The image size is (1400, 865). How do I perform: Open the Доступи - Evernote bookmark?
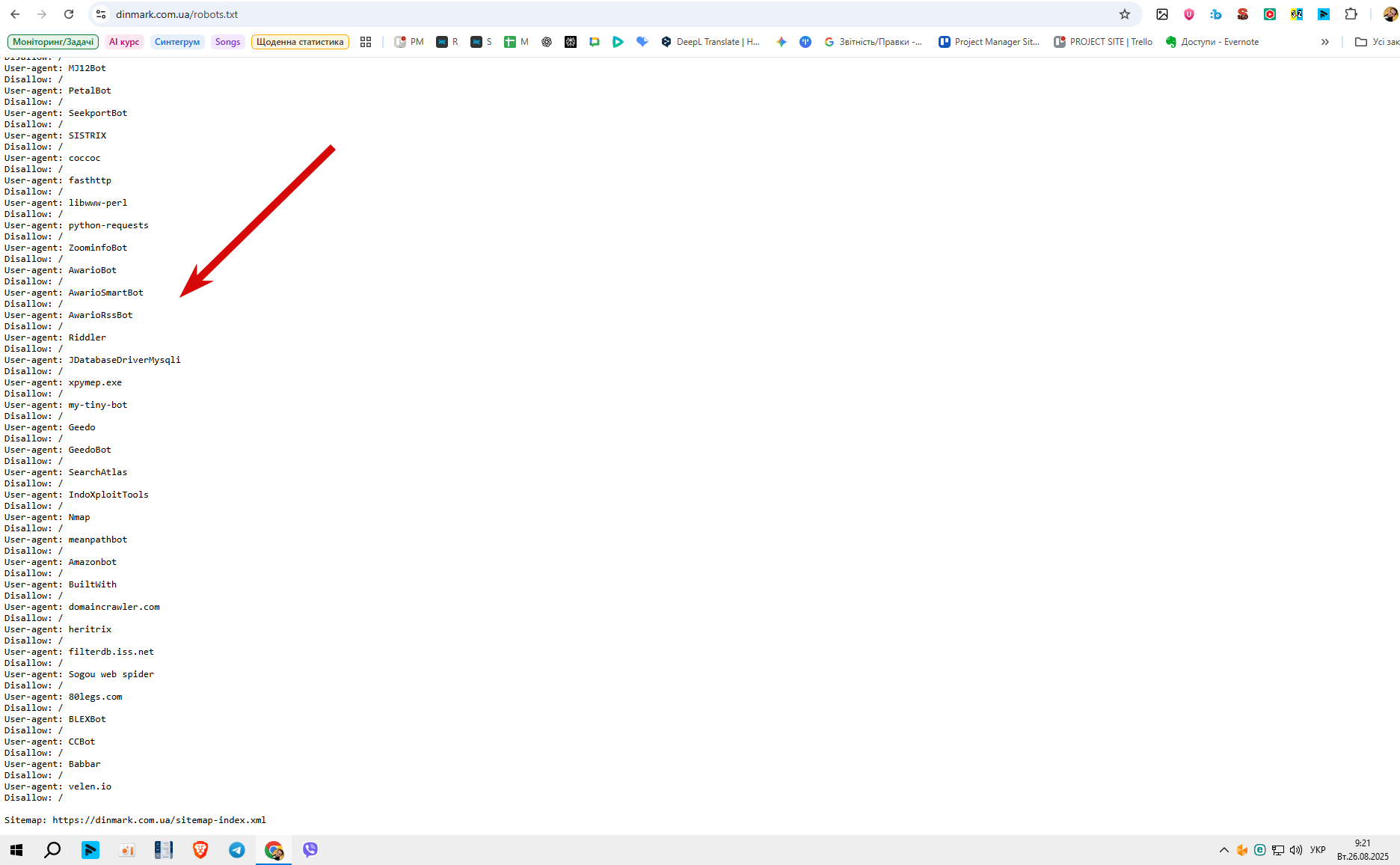pos(1212,42)
